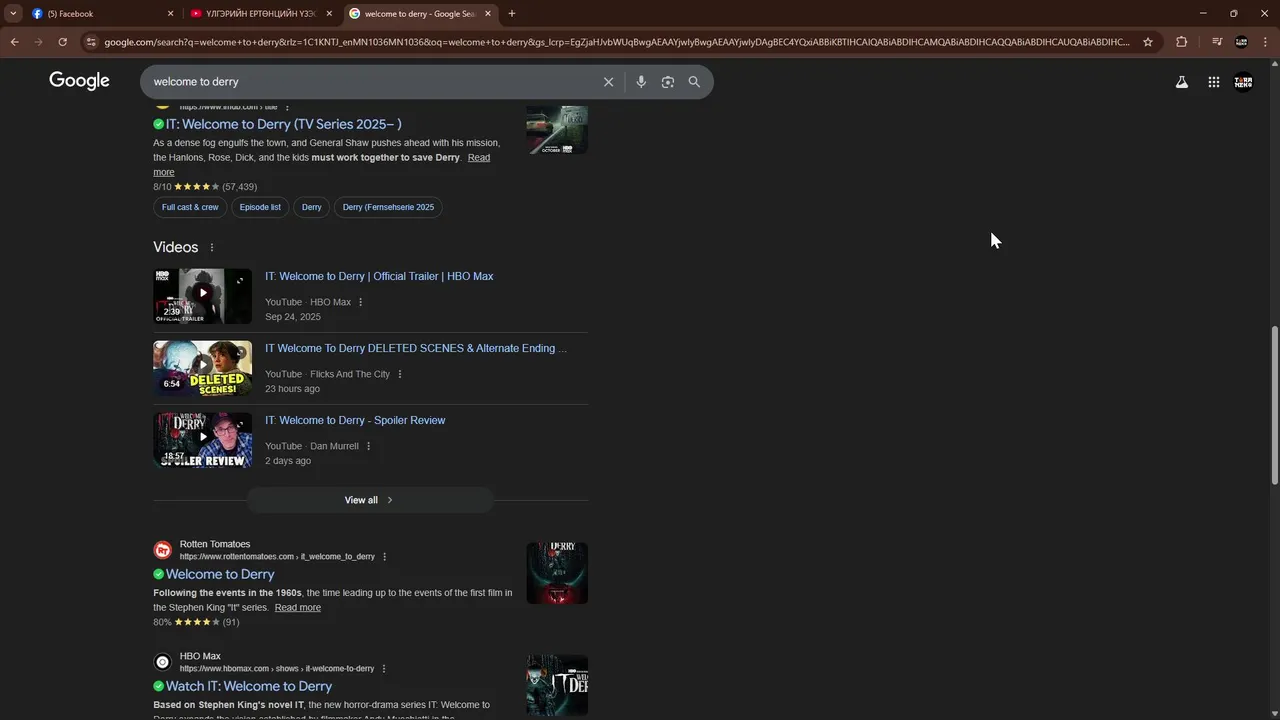Open IT: Welcome to Derry Official Trailer link
Screen dimensions: 1280x720
(379, 276)
